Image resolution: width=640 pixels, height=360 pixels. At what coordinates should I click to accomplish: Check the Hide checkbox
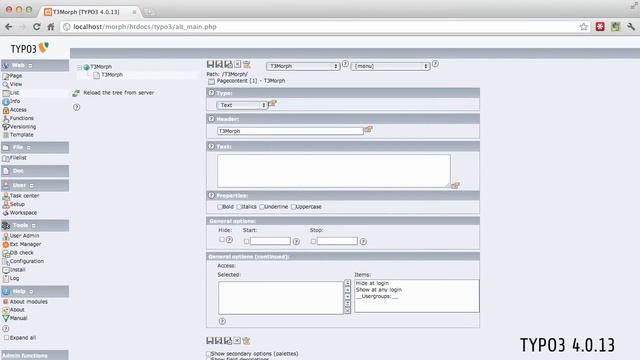(222, 240)
